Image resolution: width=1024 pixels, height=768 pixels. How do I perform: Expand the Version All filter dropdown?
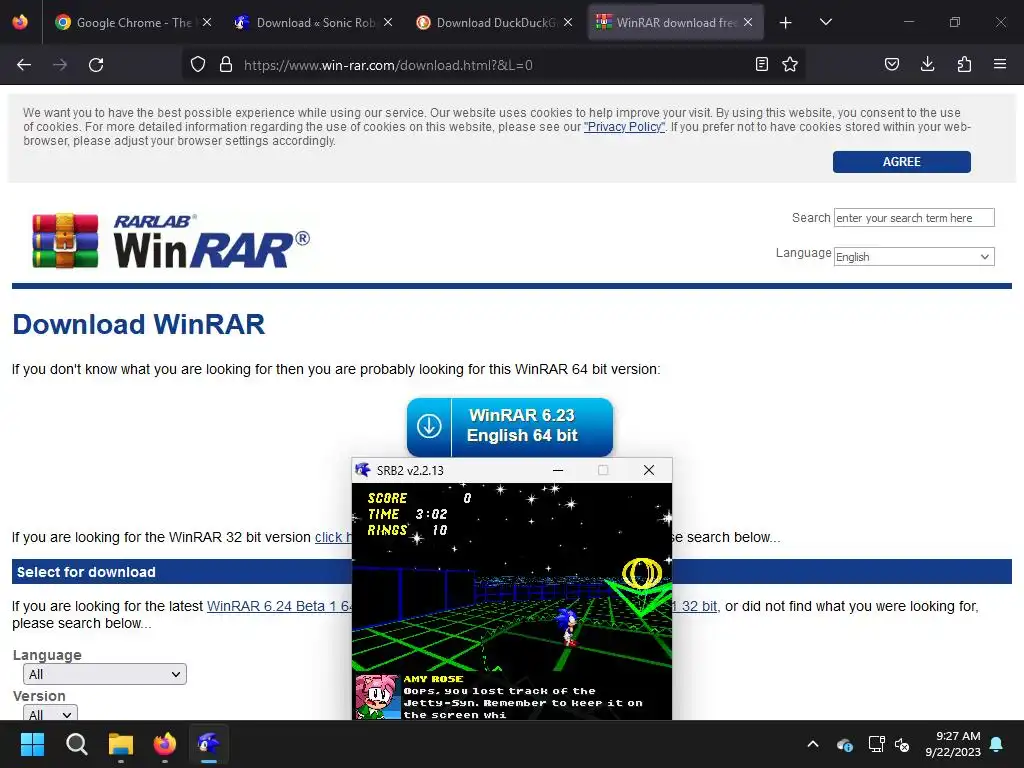pyautogui.click(x=50, y=713)
